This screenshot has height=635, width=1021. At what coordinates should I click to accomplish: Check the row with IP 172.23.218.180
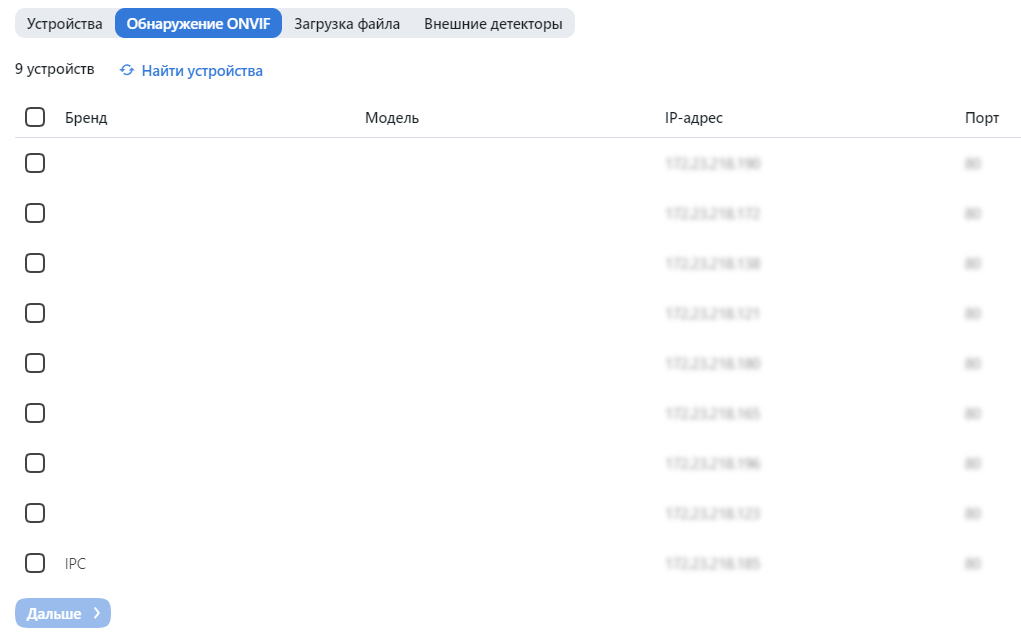[x=35, y=363]
